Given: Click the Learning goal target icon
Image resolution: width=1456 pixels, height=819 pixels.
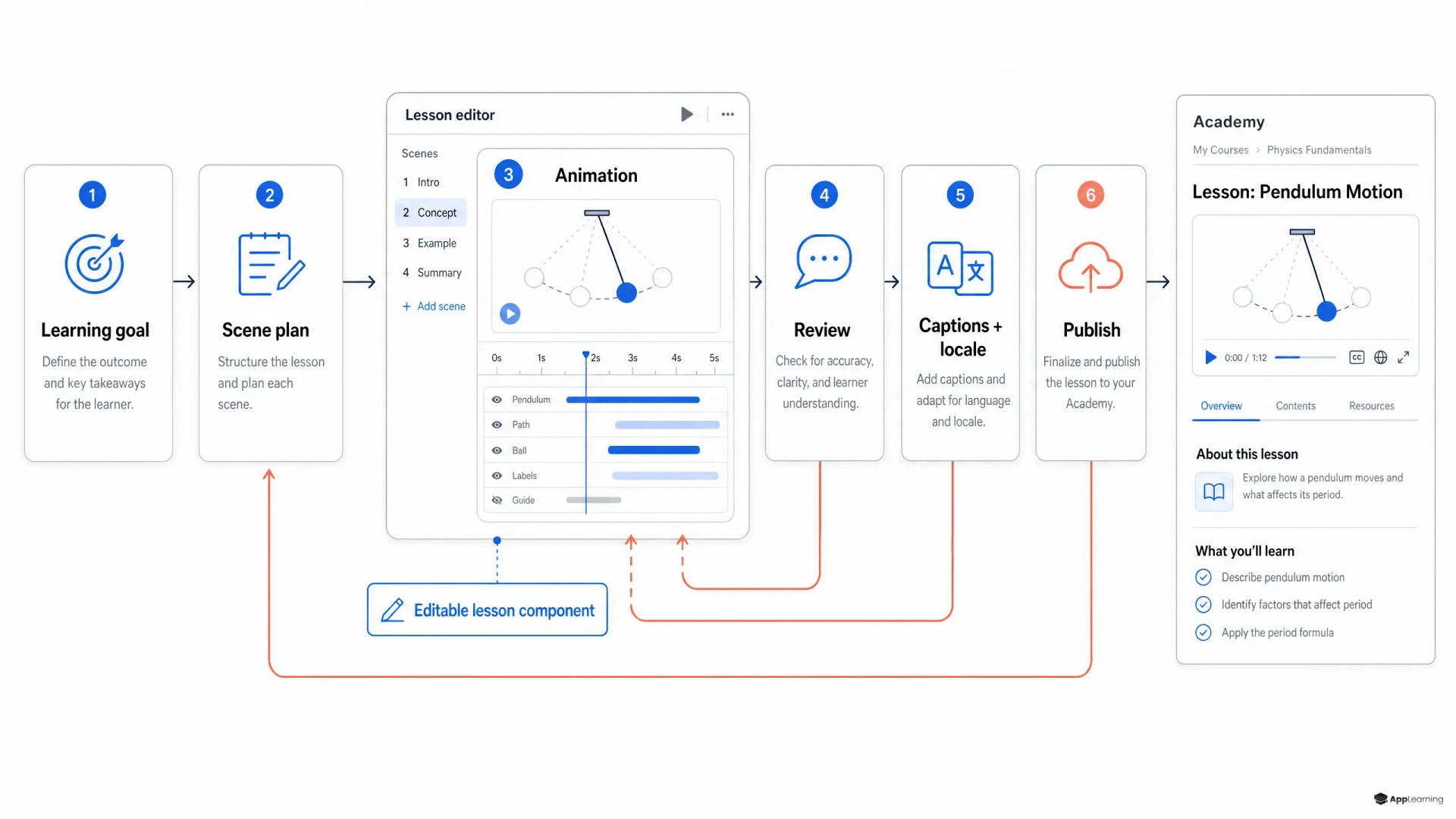Looking at the screenshot, I should (95, 263).
